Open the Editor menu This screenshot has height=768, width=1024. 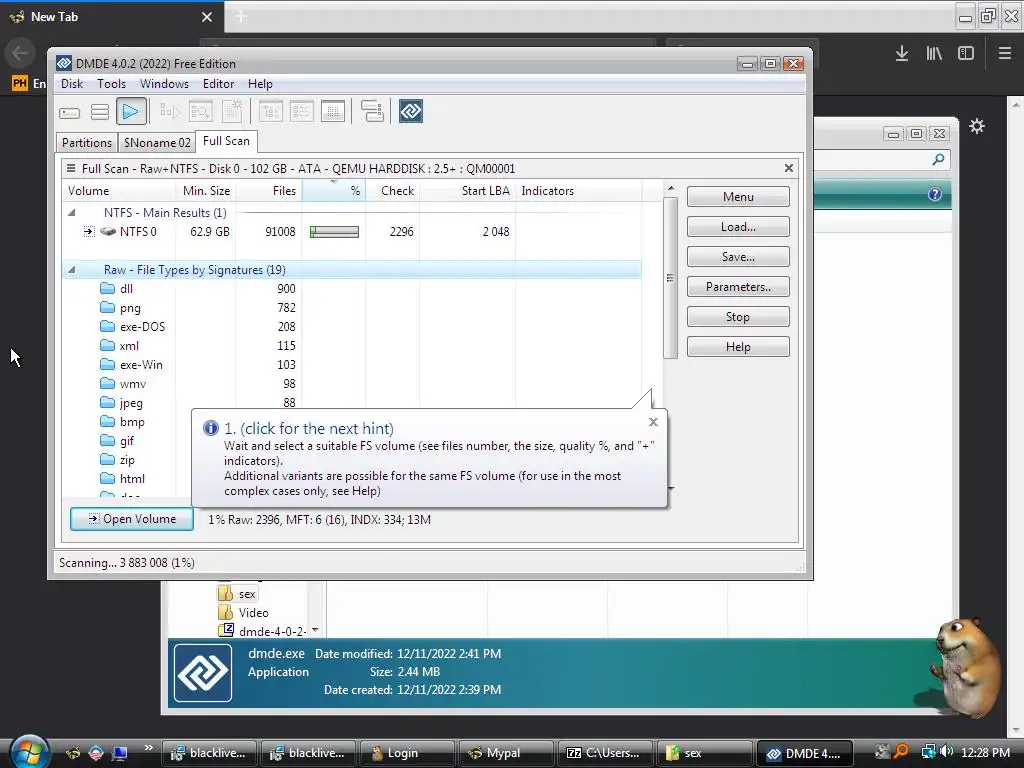pos(218,84)
